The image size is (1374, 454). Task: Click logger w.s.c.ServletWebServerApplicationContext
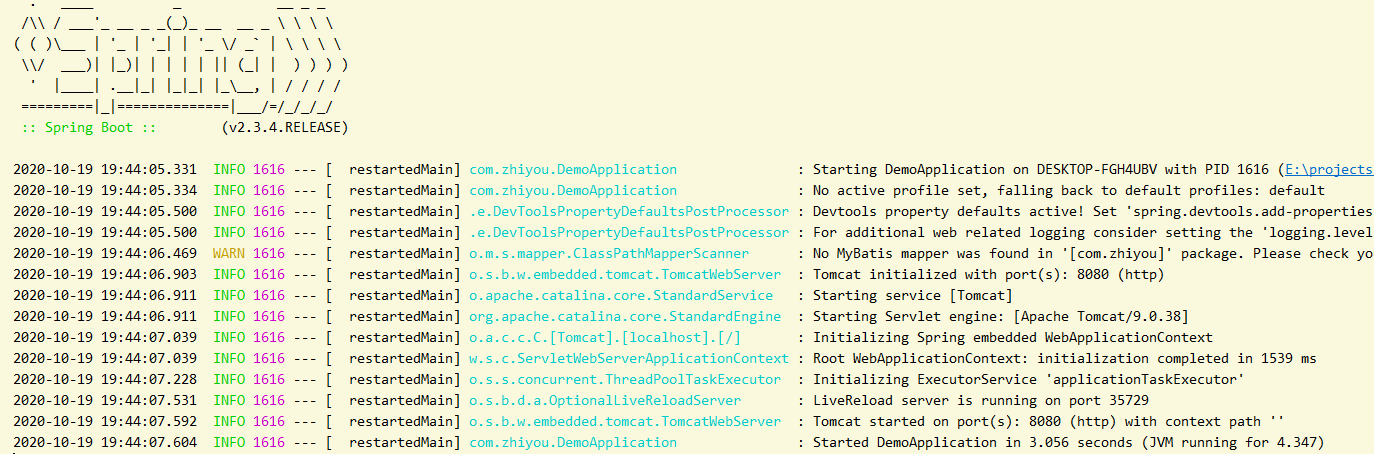pos(629,359)
